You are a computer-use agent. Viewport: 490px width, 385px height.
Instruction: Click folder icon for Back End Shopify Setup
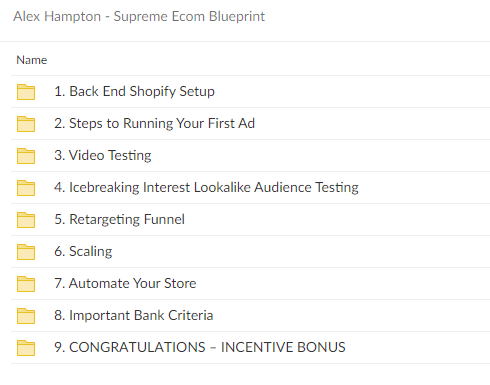[x=26, y=92]
